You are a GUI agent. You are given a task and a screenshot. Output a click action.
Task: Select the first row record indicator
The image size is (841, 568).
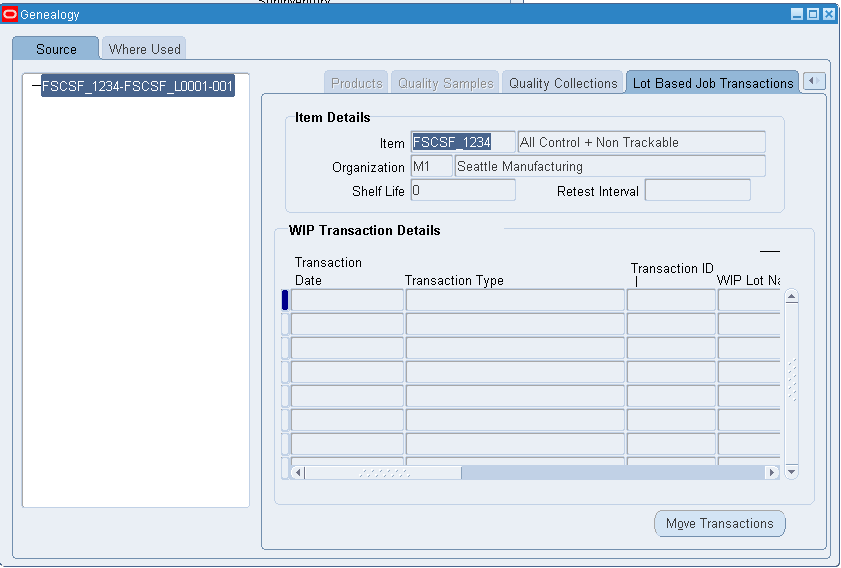(x=285, y=300)
